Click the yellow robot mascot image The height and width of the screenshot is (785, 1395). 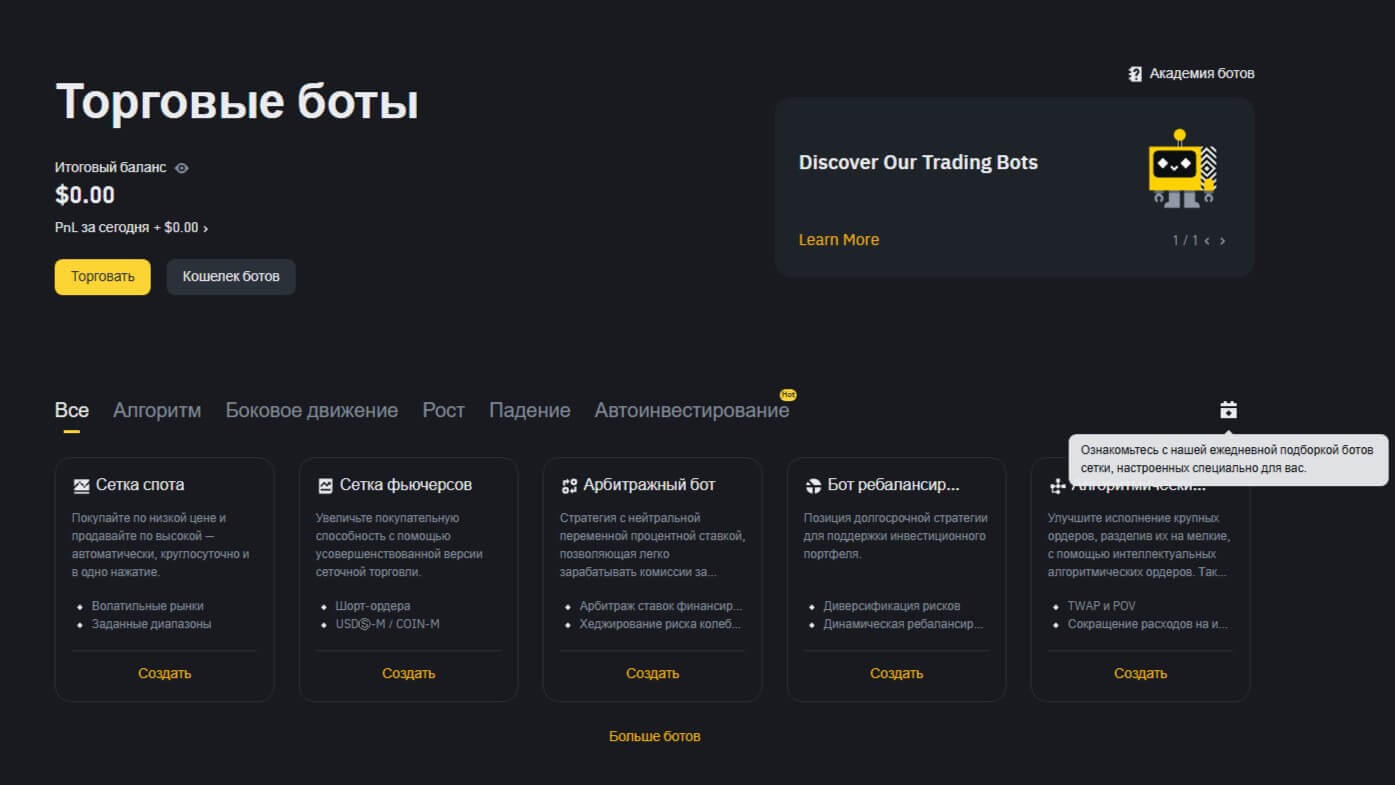(x=1181, y=169)
